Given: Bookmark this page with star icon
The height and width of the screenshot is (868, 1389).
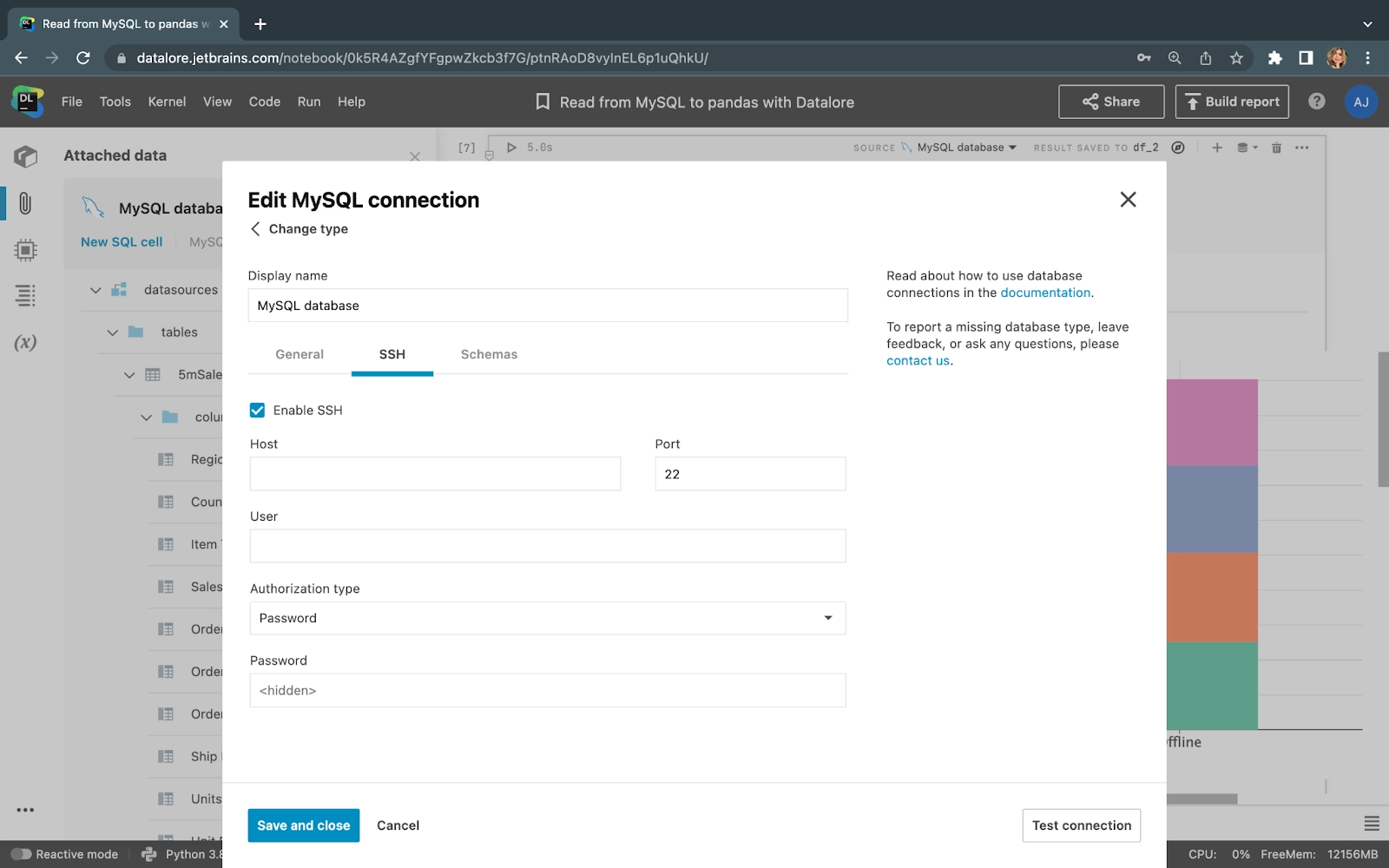Looking at the screenshot, I should click(1236, 58).
